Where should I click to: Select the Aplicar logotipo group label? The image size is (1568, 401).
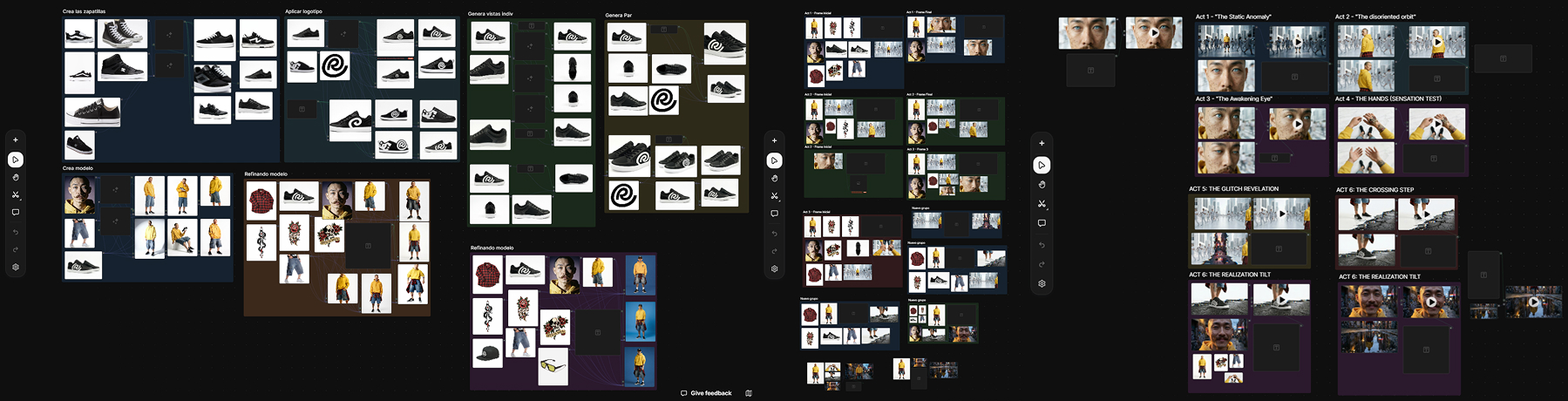coord(303,11)
